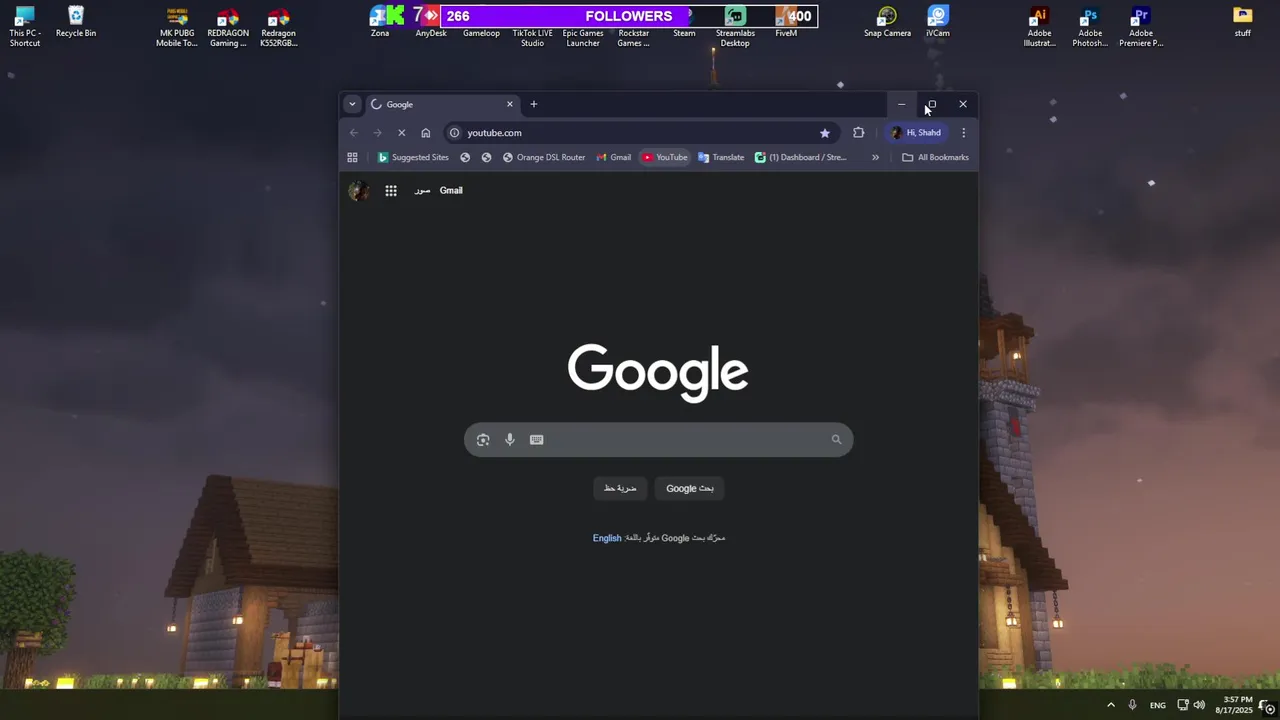Open the REDRAGON Gaming desktop icon
Viewport: 1280px width, 720px height.
pos(228,27)
